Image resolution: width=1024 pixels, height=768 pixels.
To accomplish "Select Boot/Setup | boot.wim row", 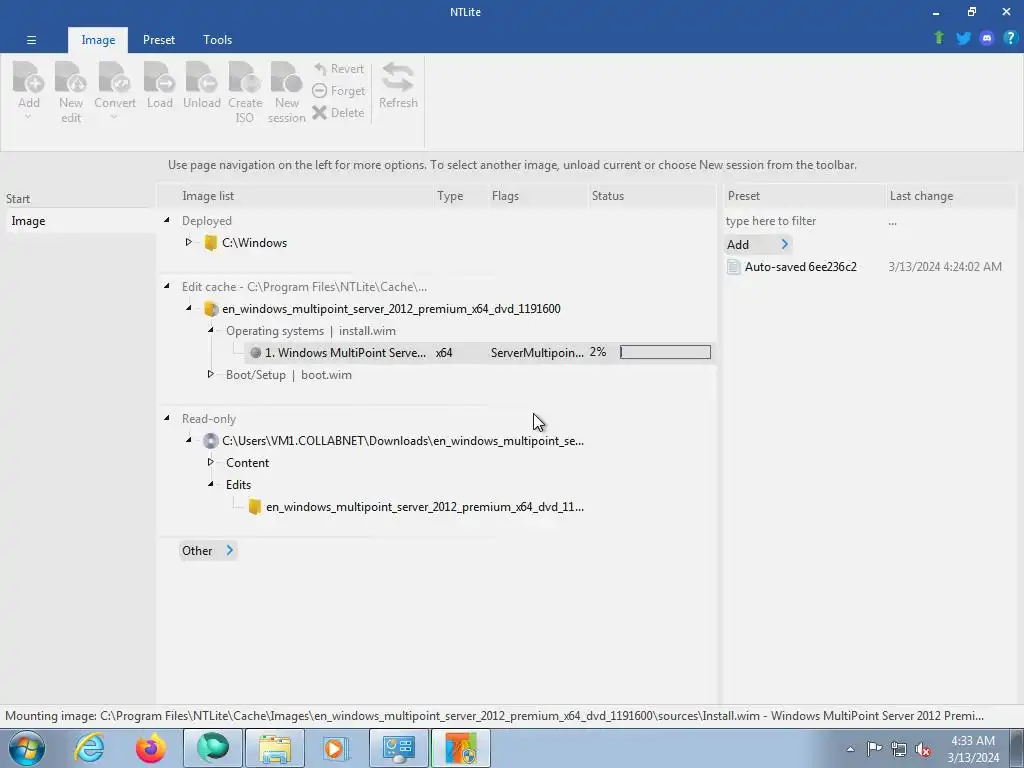I will 289,375.
